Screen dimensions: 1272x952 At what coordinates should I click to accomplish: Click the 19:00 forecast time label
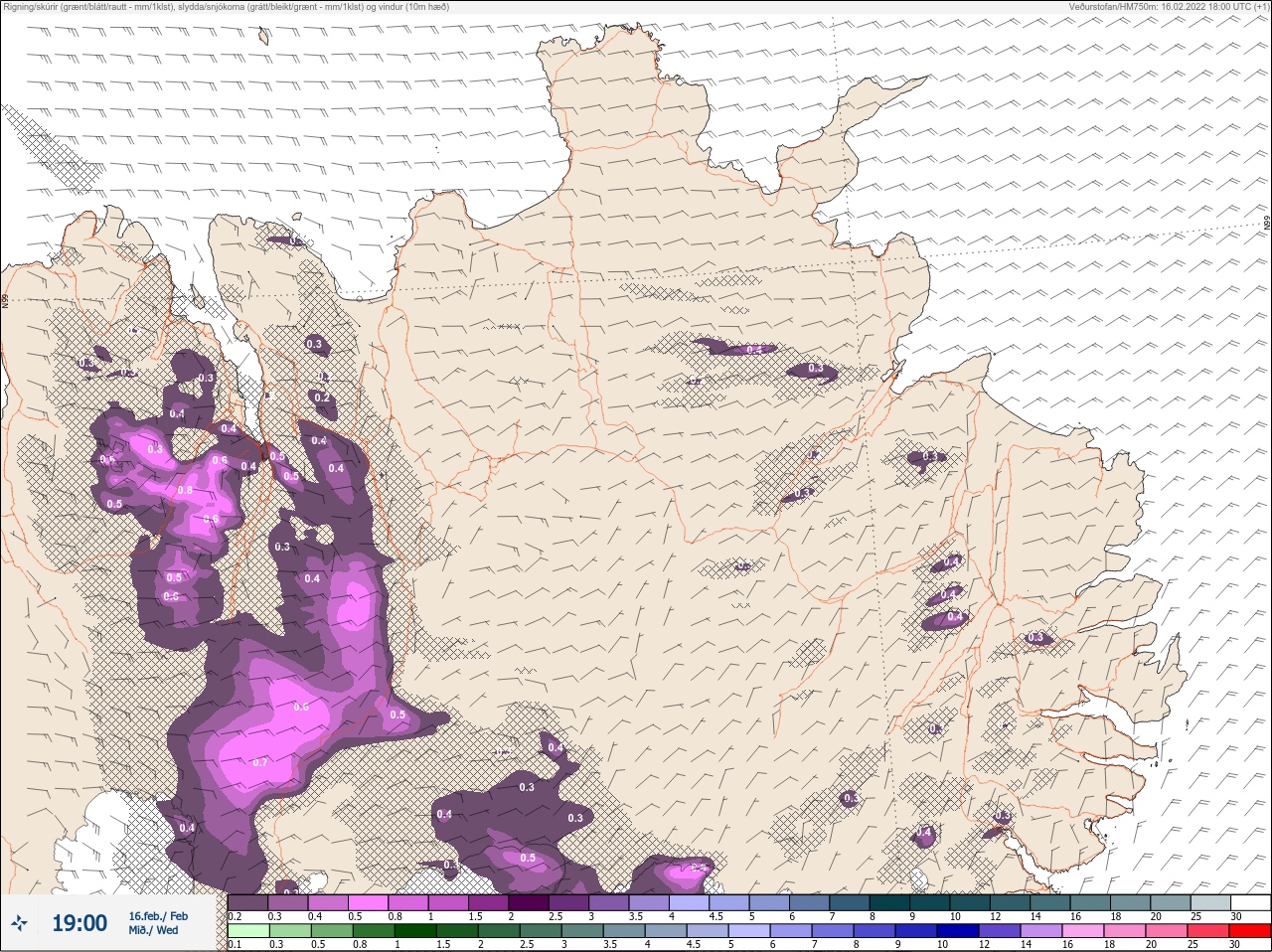pos(79,924)
